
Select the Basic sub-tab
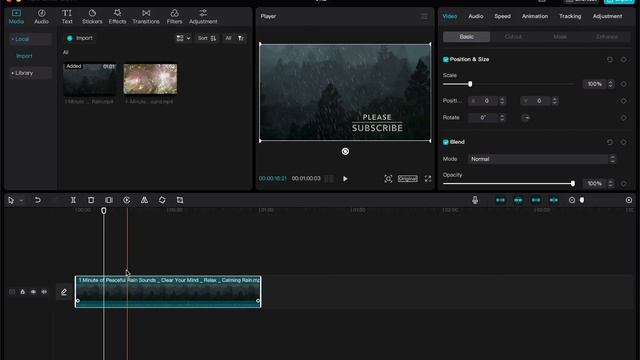coord(467,37)
